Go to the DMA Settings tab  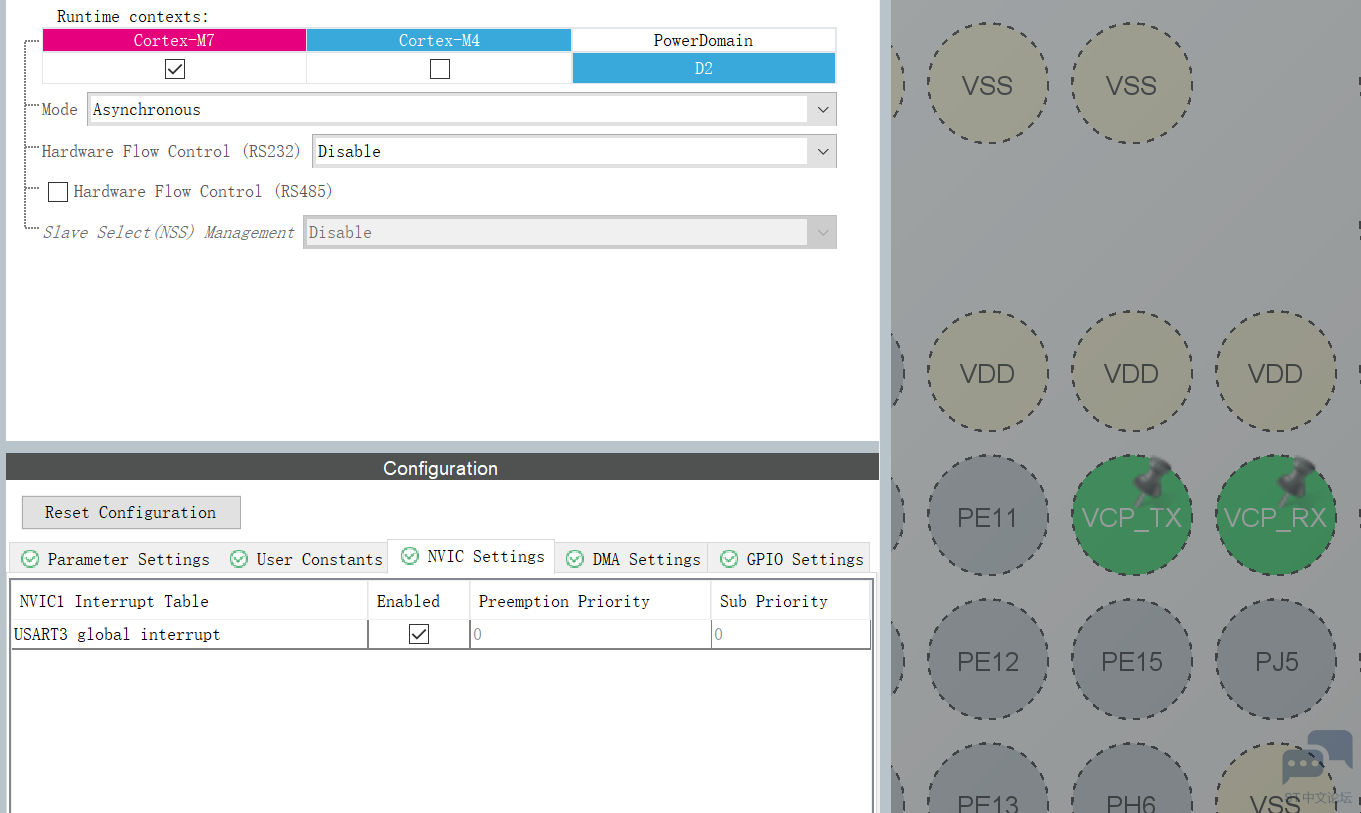tap(632, 559)
